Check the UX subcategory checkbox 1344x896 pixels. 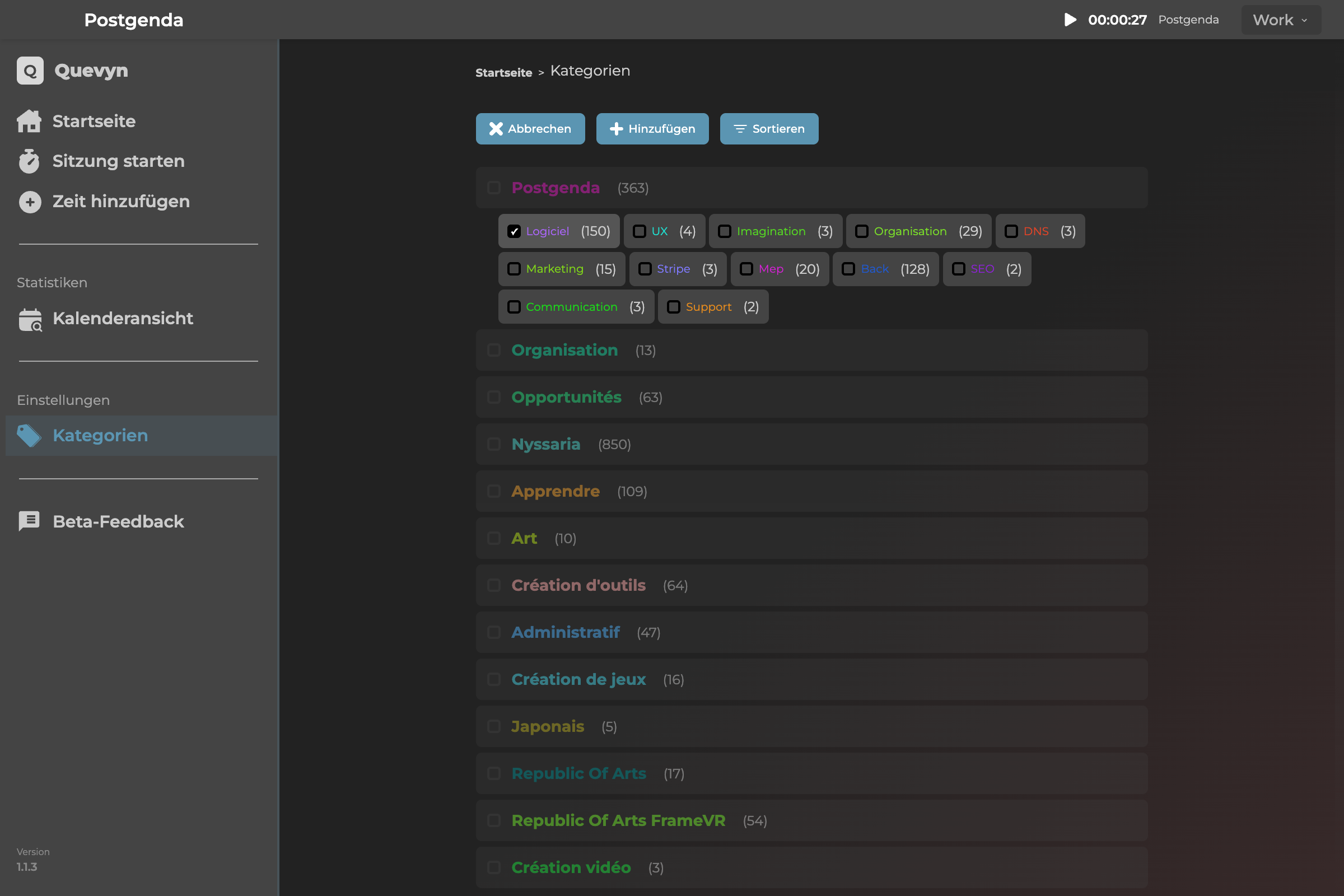coord(640,231)
